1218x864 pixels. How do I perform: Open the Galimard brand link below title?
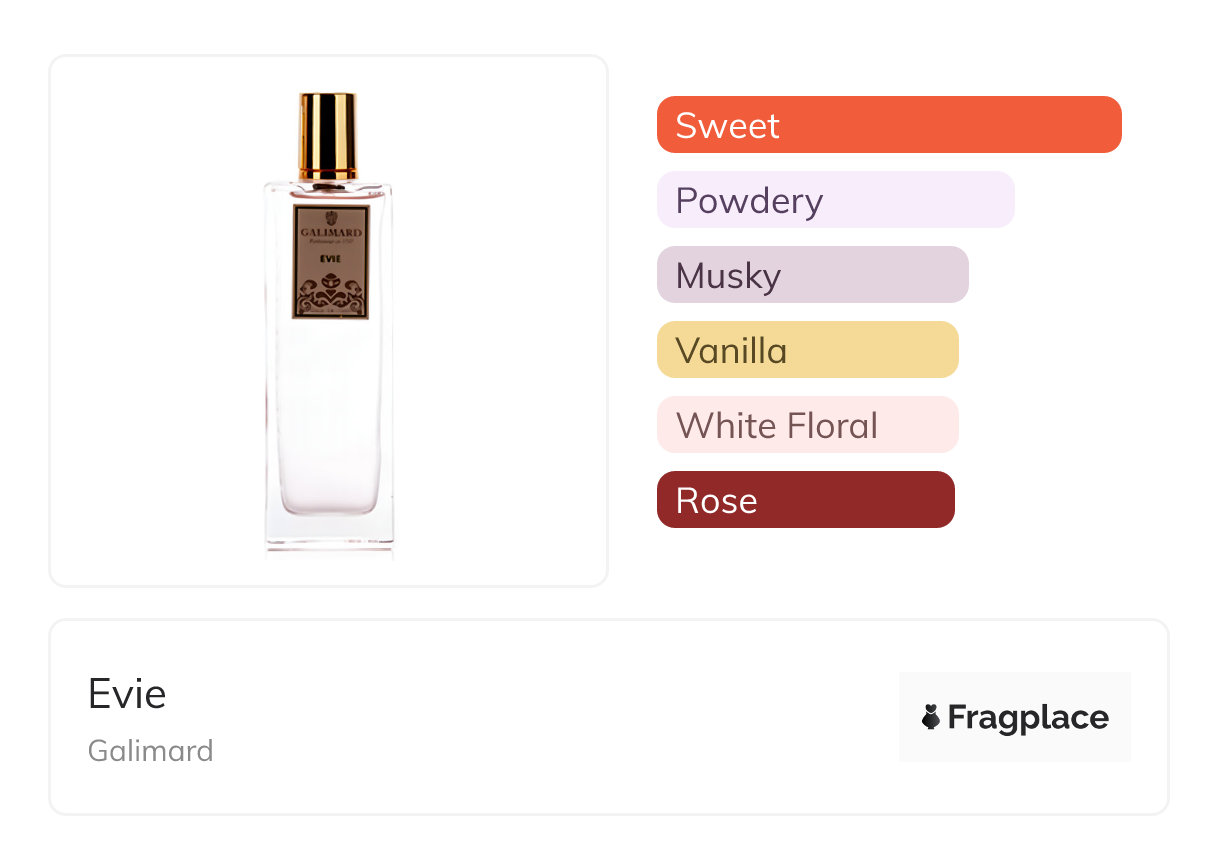pyautogui.click(x=151, y=750)
